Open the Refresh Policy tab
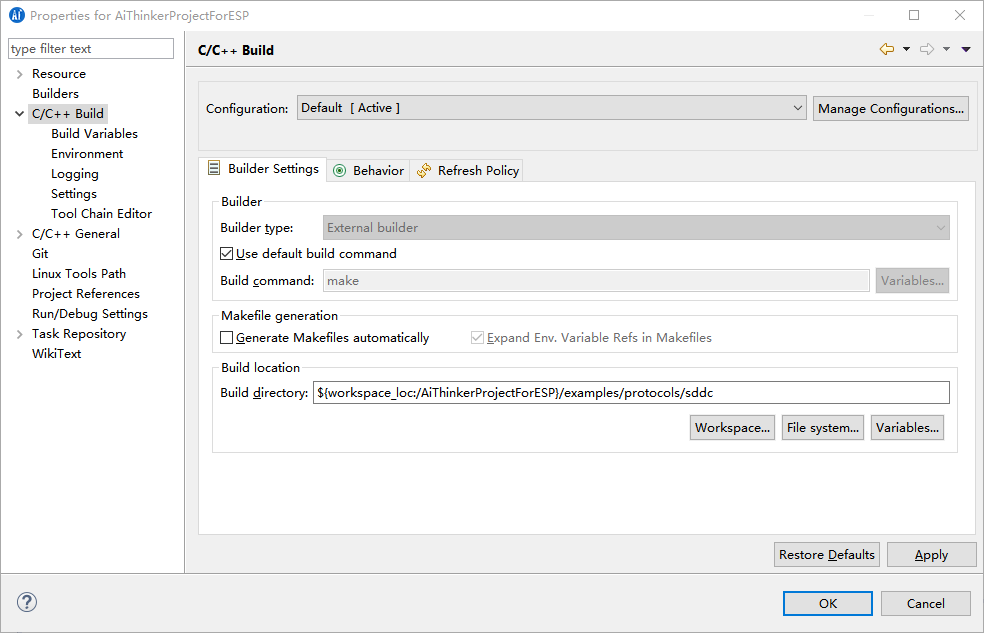Image resolution: width=984 pixels, height=633 pixels. (468, 171)
